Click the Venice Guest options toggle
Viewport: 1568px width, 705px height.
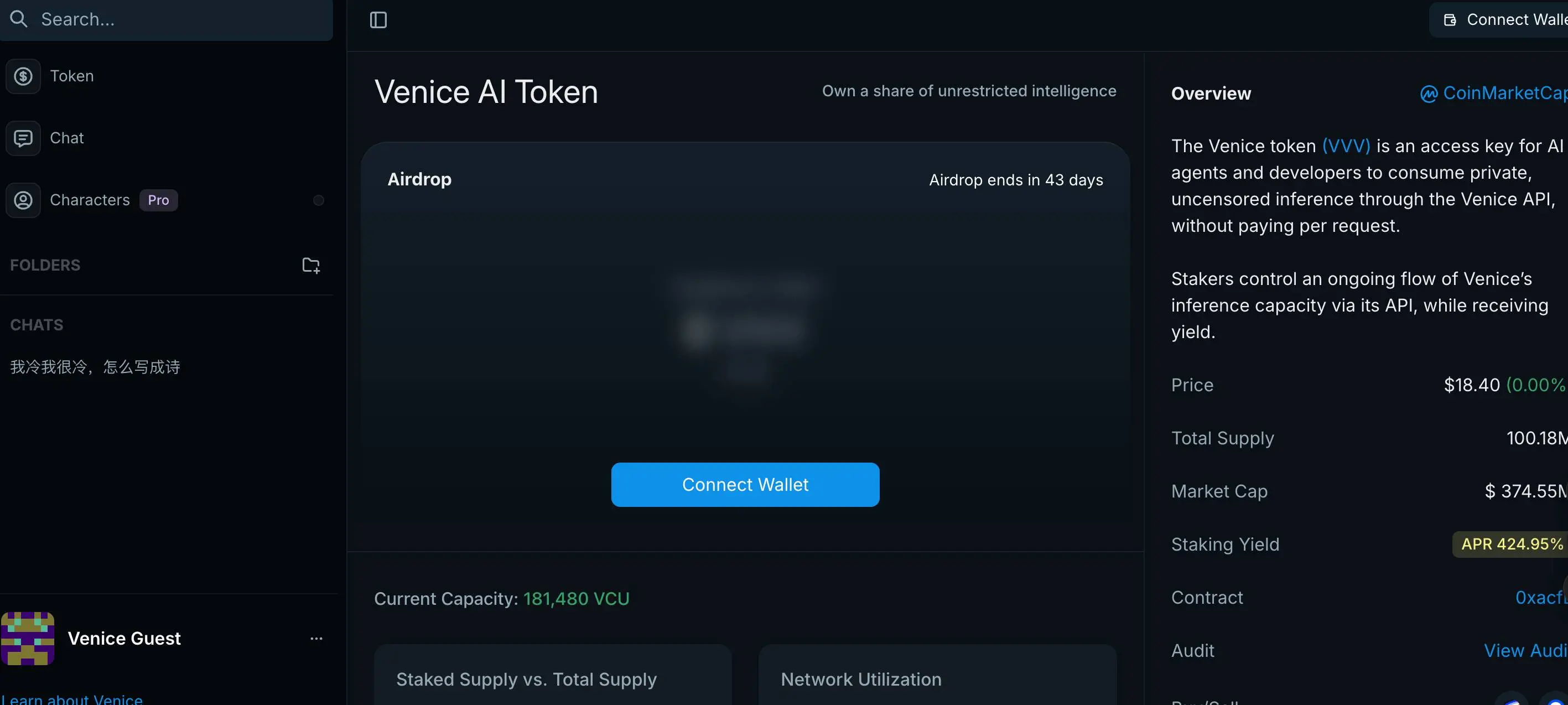point(315,638)
